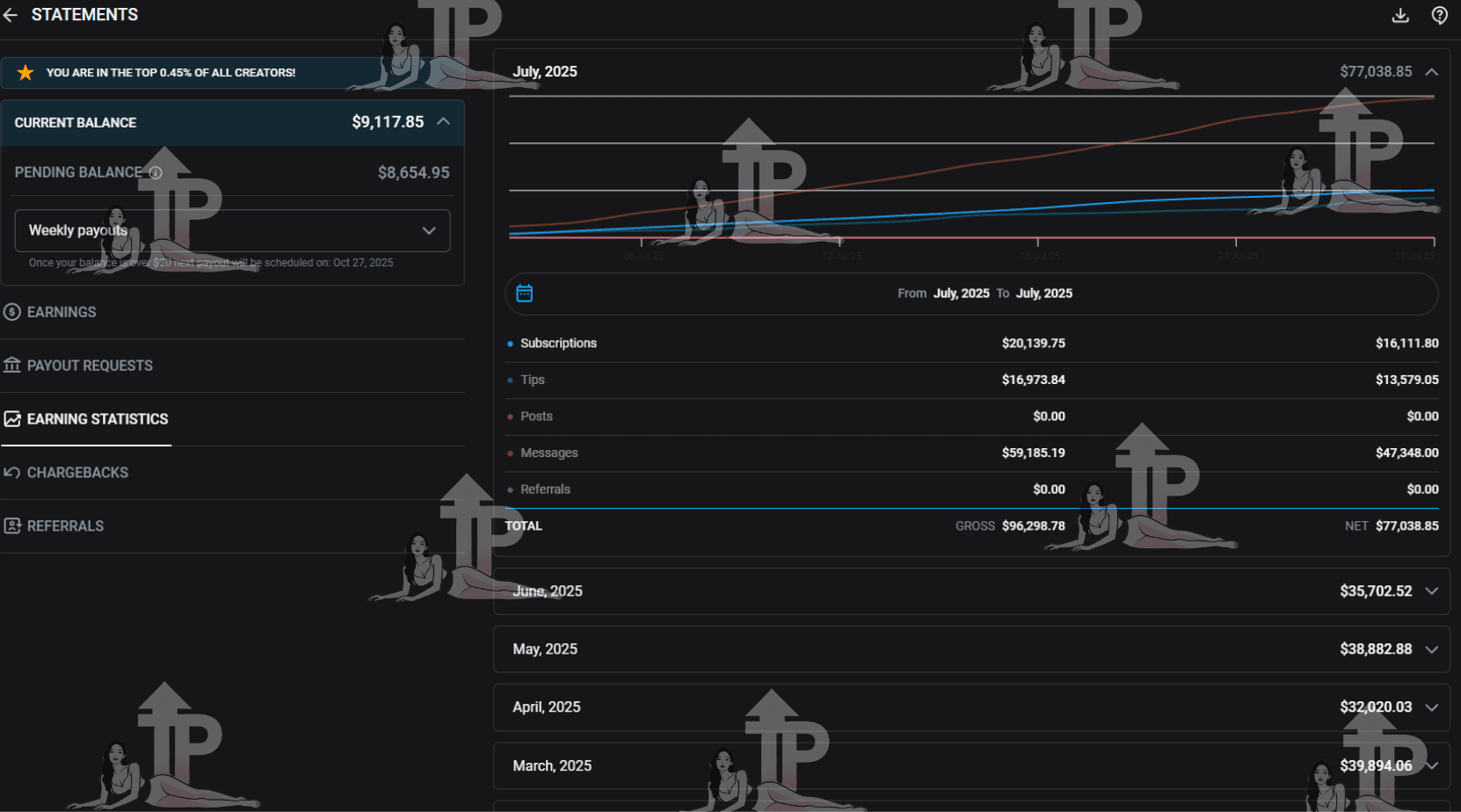Image resolution: width=1461 pixels, height=812 pixels.
Task: Click the Payout Requests bank icon
Action: tap(11, 366)
